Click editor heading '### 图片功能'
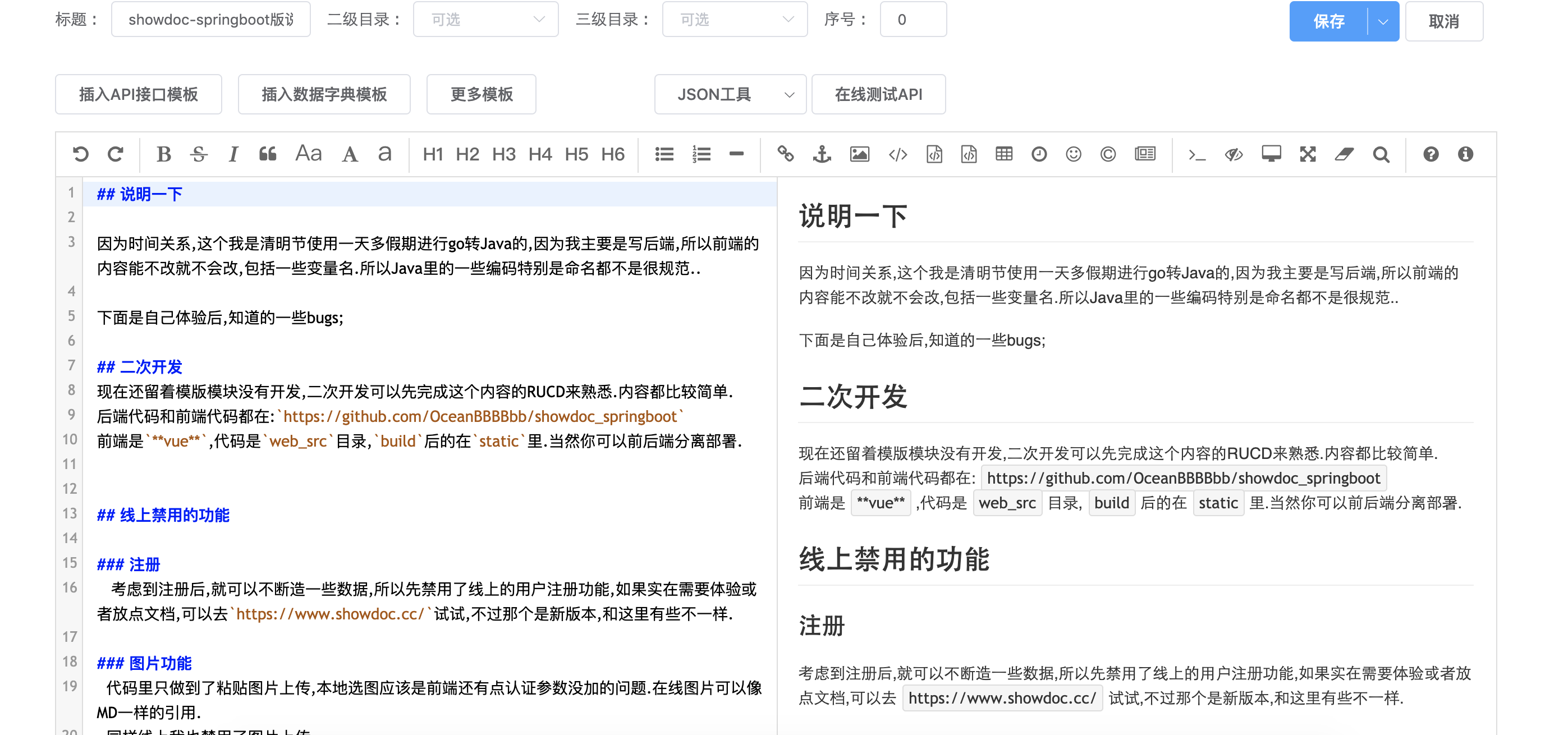This screenshot has width=1568, height=735. [x=144, y=663]
